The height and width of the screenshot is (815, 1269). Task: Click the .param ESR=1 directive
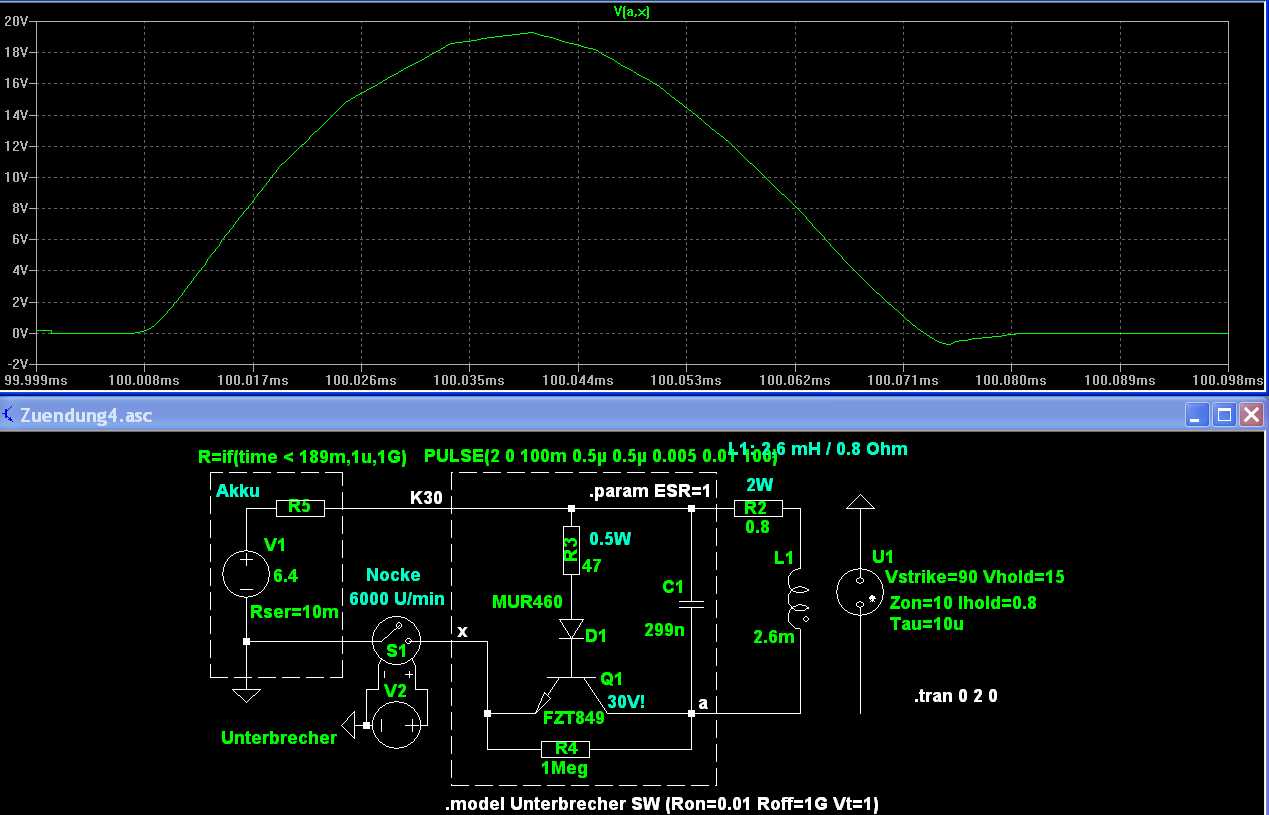[x=649, y=492]
